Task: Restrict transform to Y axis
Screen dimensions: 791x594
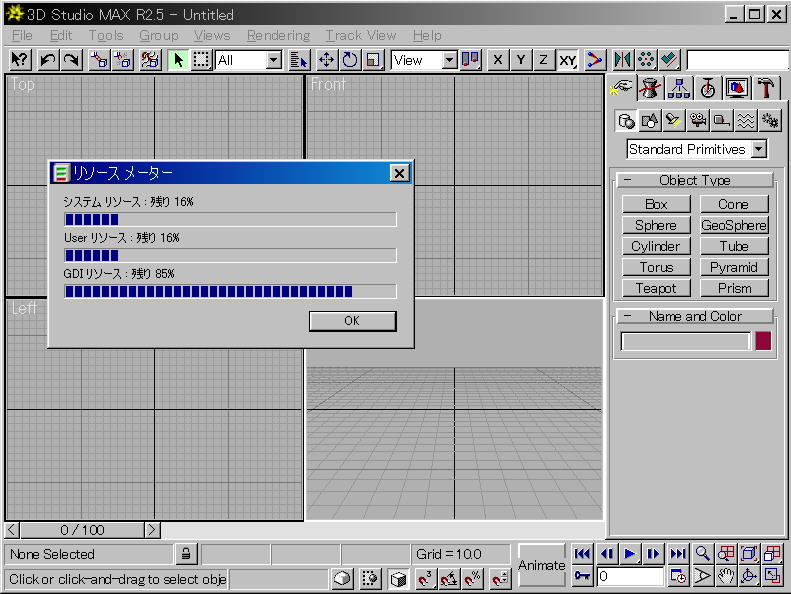Action: pyautogui.click(x=521, y=60)
